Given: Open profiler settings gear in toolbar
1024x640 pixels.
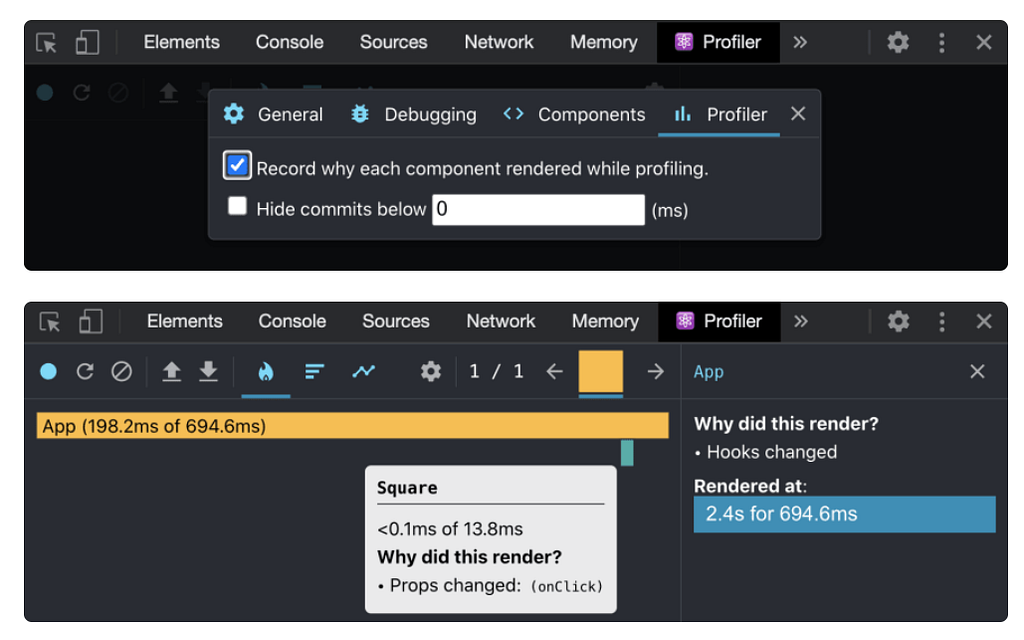Looking at the screenshot, I should (x=430, y=372).
